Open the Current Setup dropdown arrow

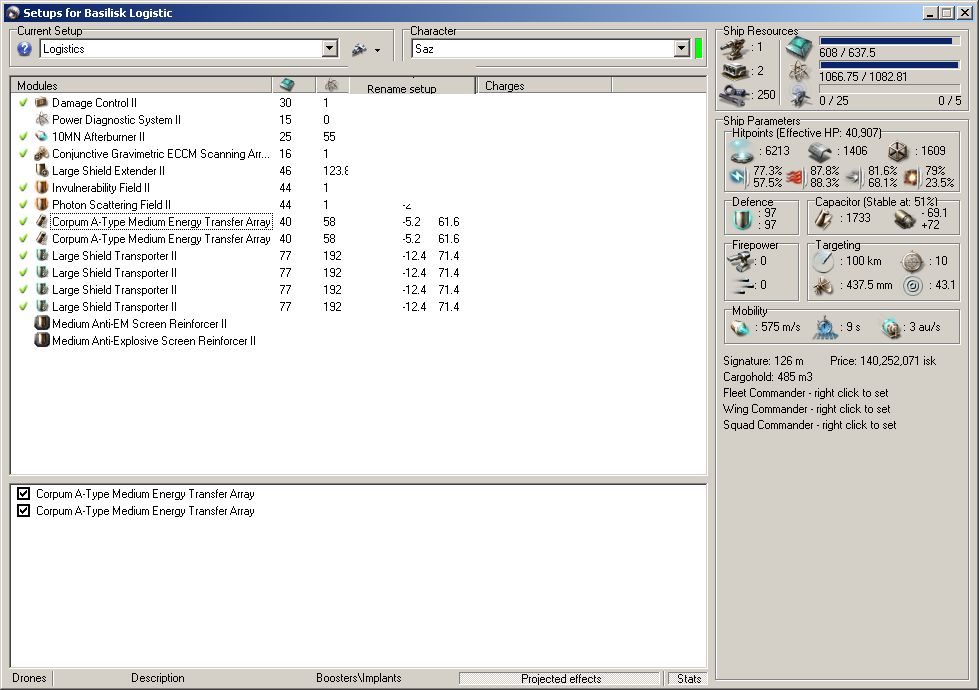click(330, 49)
